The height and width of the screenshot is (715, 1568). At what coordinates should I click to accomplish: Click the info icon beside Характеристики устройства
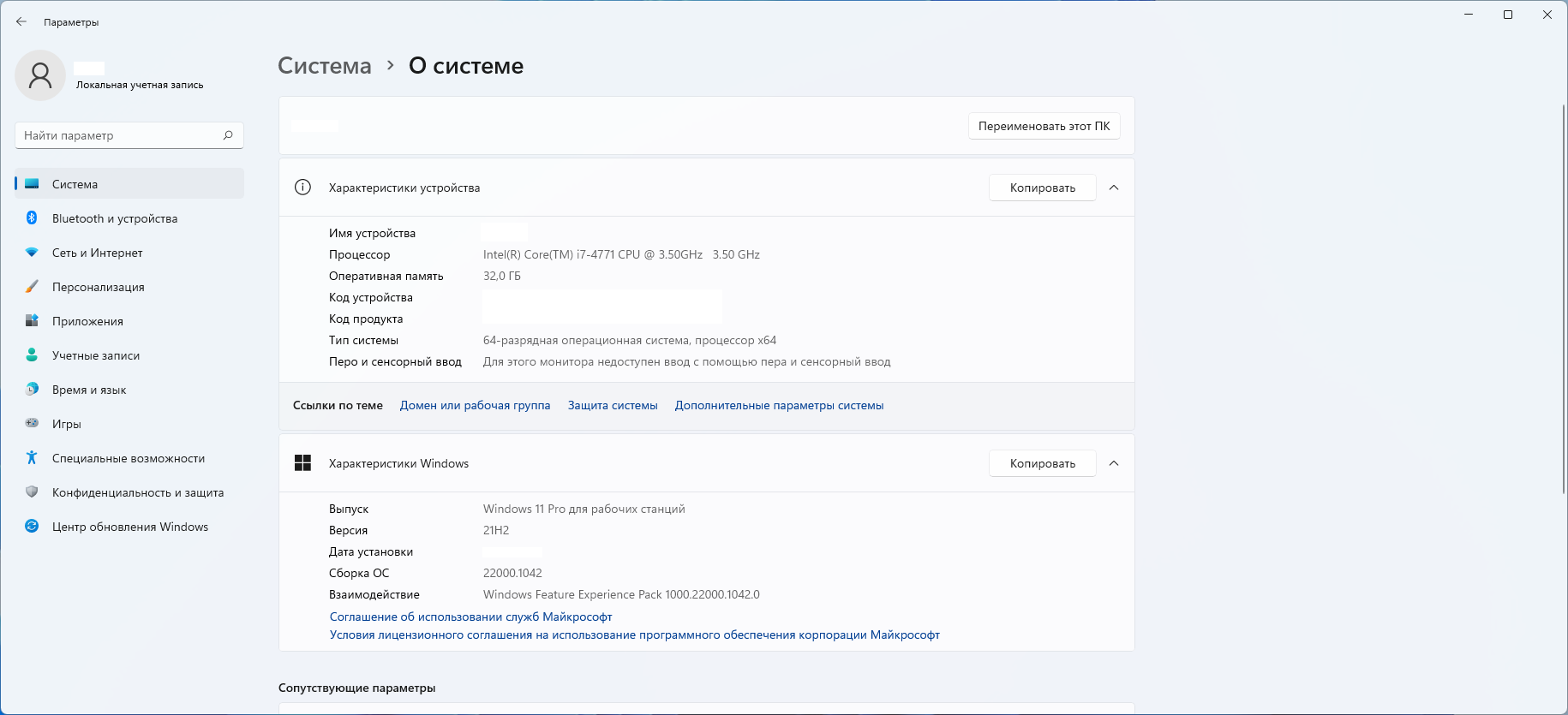click(x=302, y=188)
